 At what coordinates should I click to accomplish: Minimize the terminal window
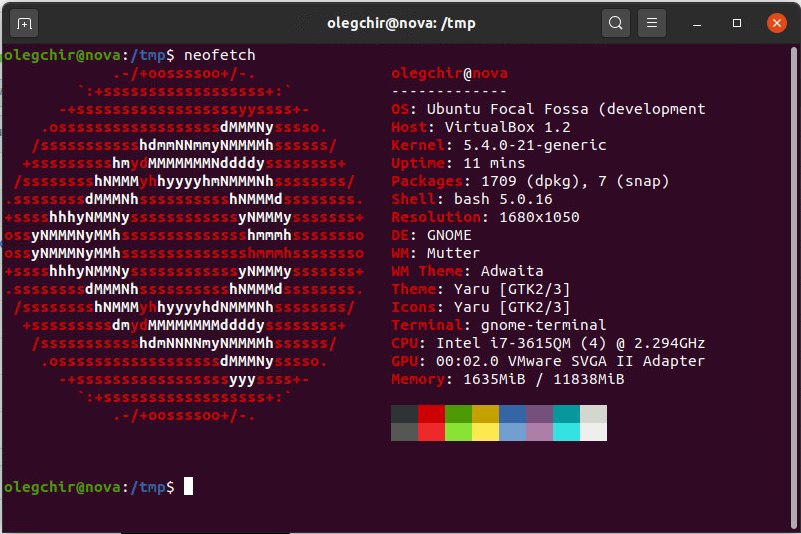[697, 24]
